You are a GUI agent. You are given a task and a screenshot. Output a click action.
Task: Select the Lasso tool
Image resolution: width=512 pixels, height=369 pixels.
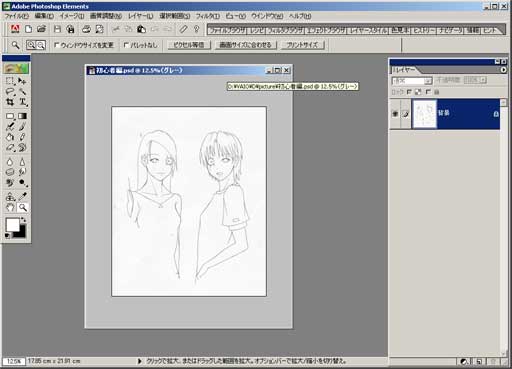point(10,91)
